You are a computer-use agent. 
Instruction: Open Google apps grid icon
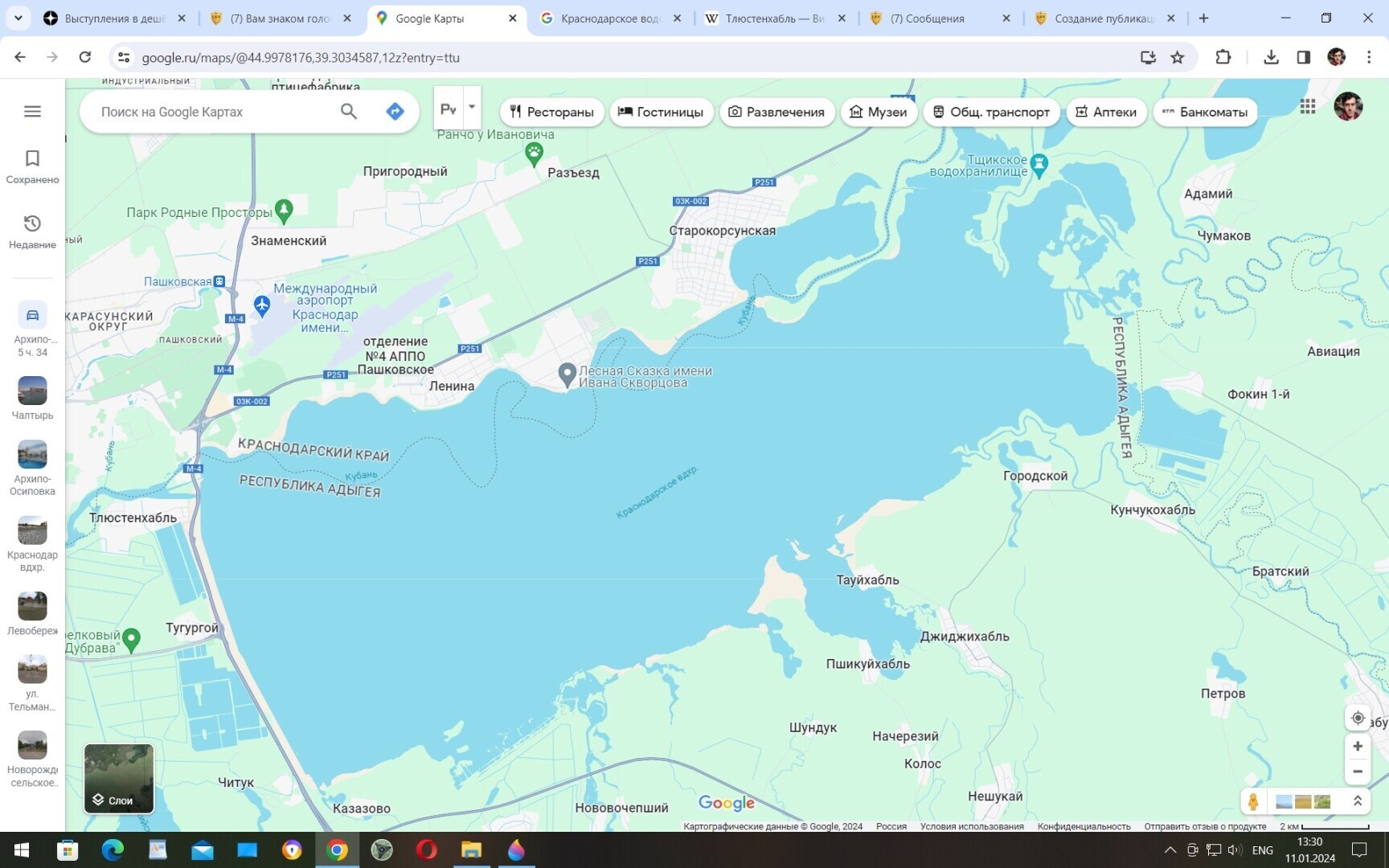(1307, 106)
